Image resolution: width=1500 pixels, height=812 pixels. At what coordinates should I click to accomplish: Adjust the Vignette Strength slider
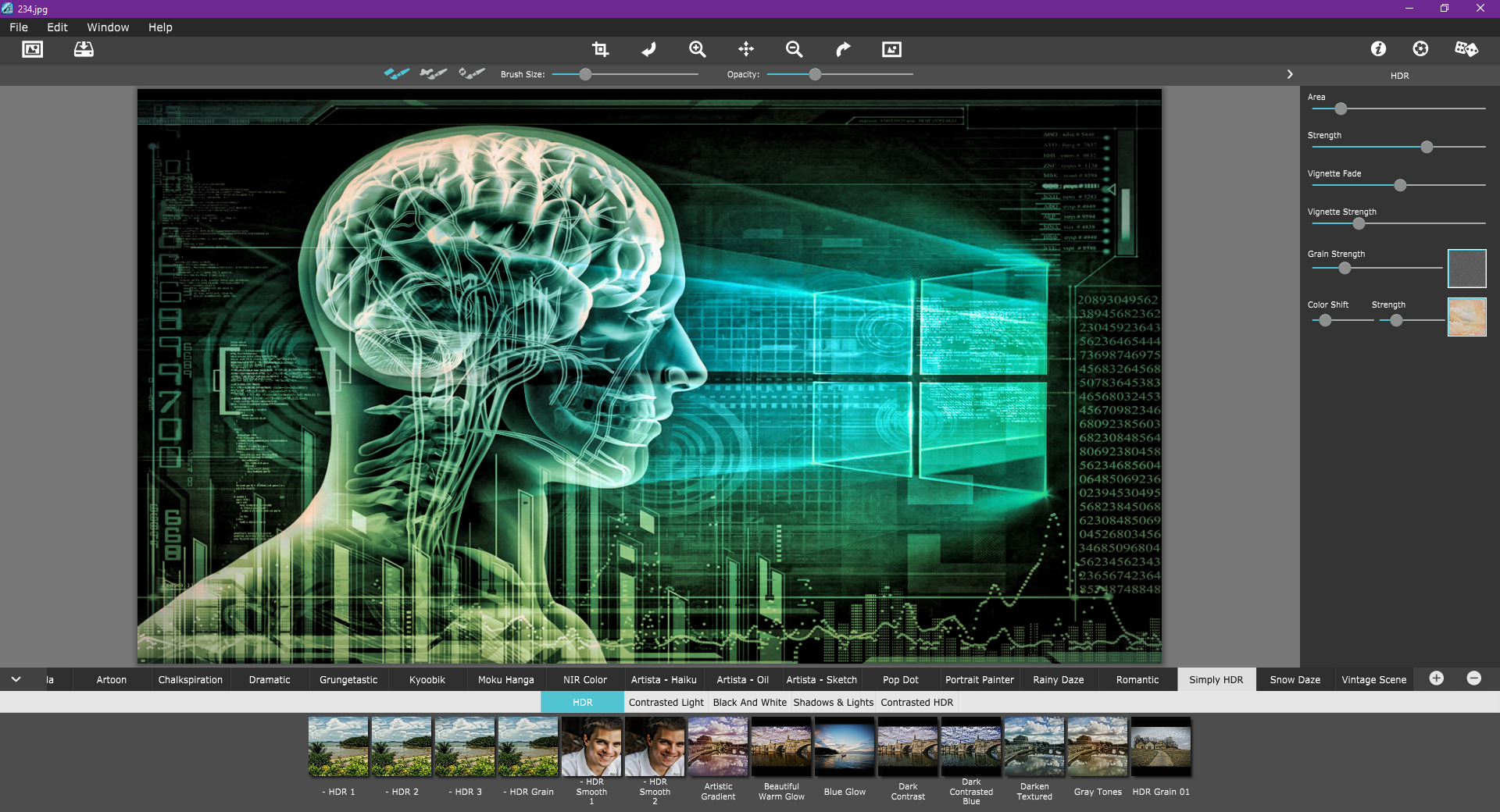coord(1359,223)
